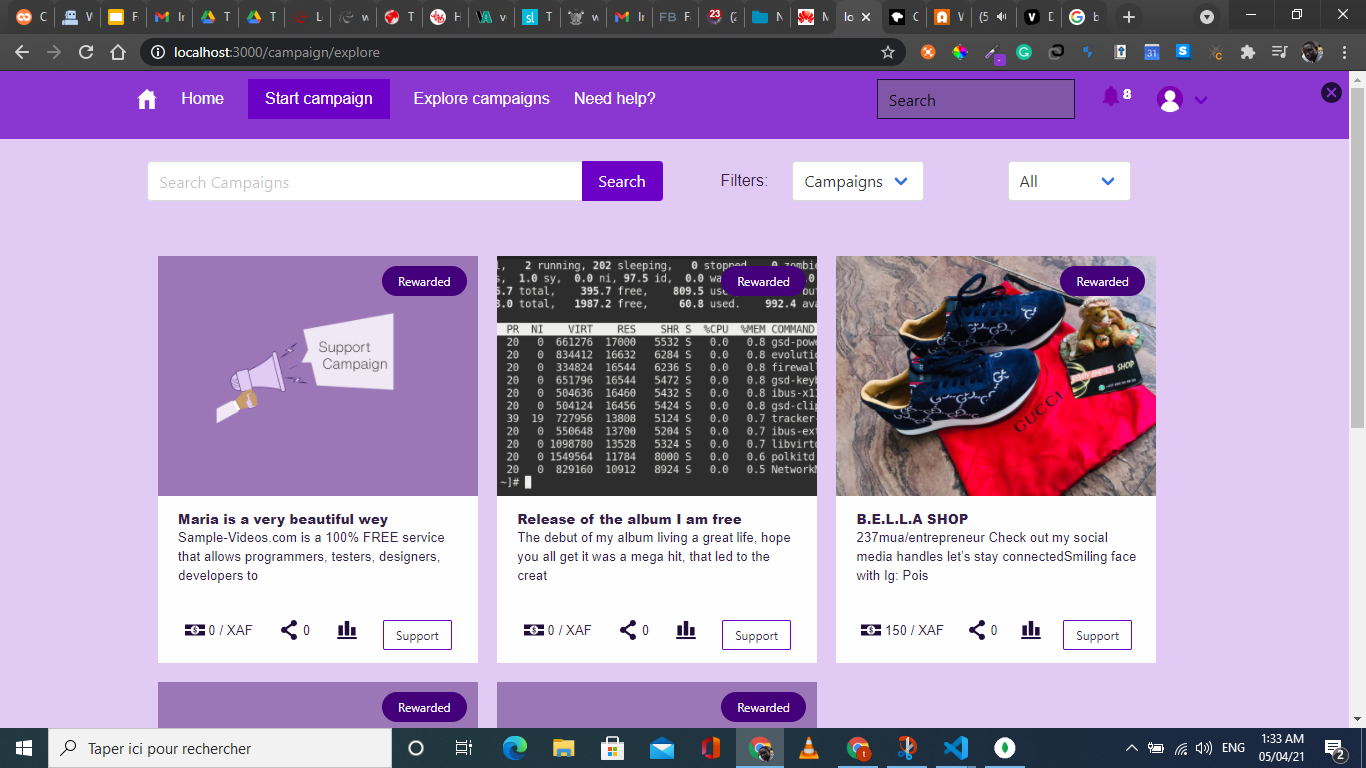
Task: Open the Explore campaigns nav item
Action: click(x=482, y=98)
